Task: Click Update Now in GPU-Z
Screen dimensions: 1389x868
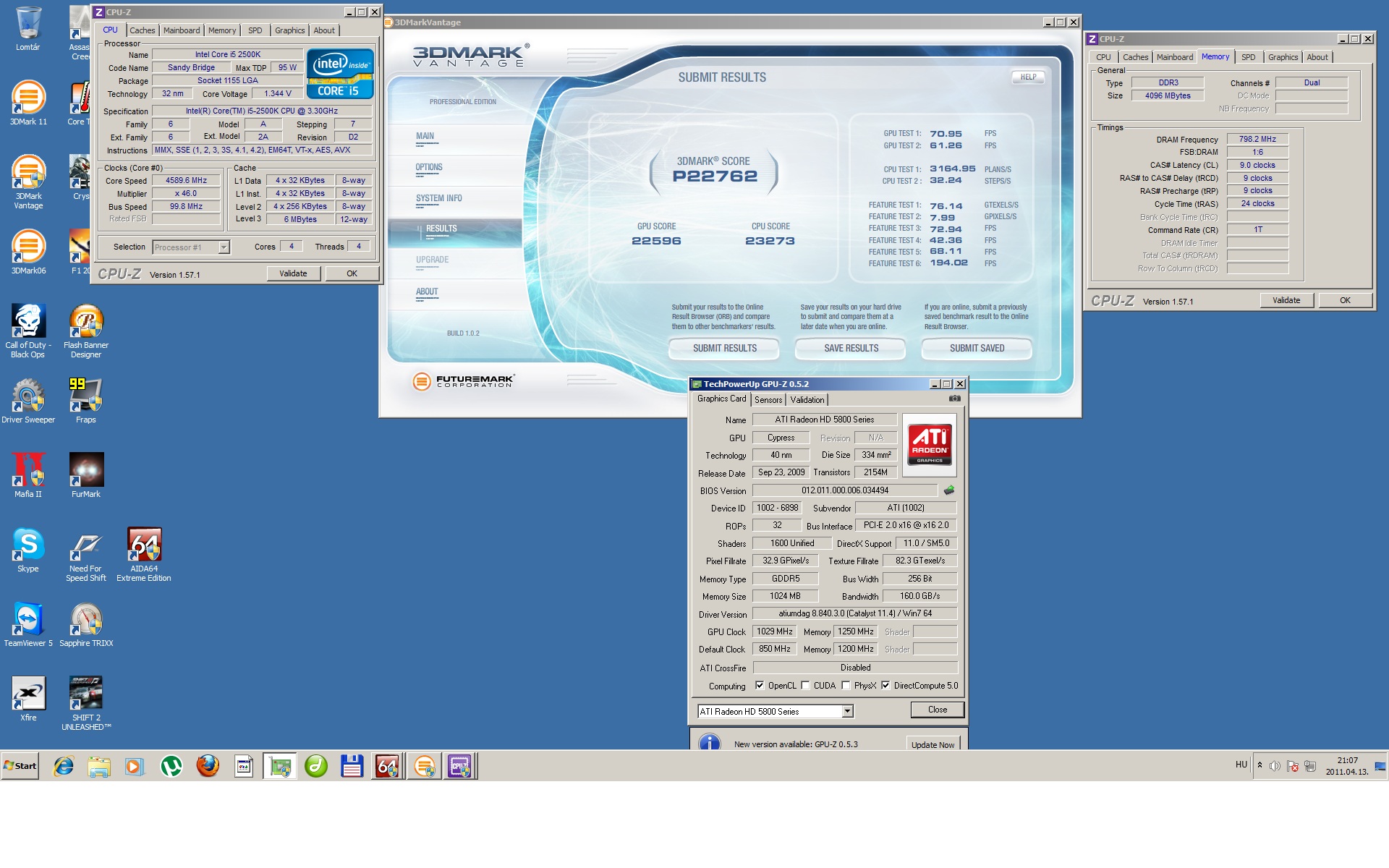Action: pos(933,745)
